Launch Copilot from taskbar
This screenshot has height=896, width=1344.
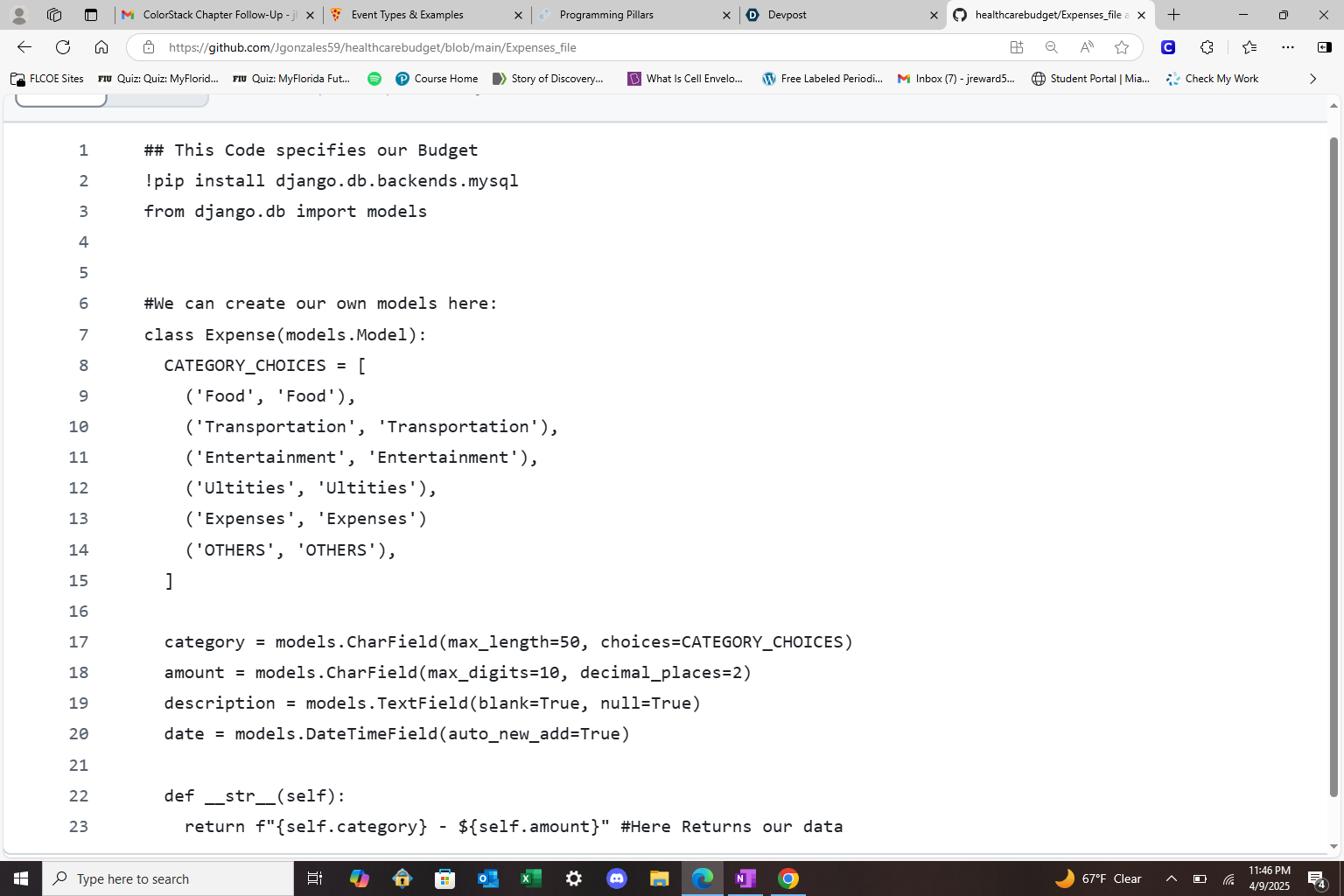(x=359, y=878)
